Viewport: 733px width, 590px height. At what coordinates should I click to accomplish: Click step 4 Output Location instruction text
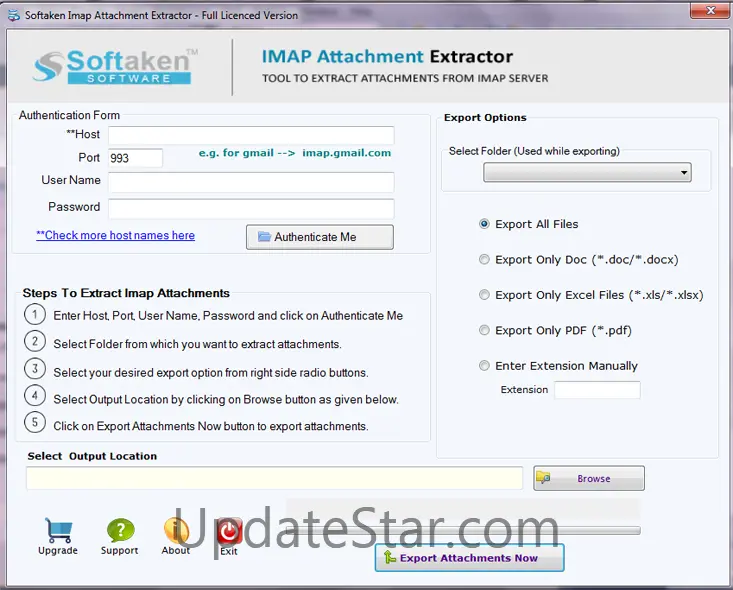coord(226,399)
